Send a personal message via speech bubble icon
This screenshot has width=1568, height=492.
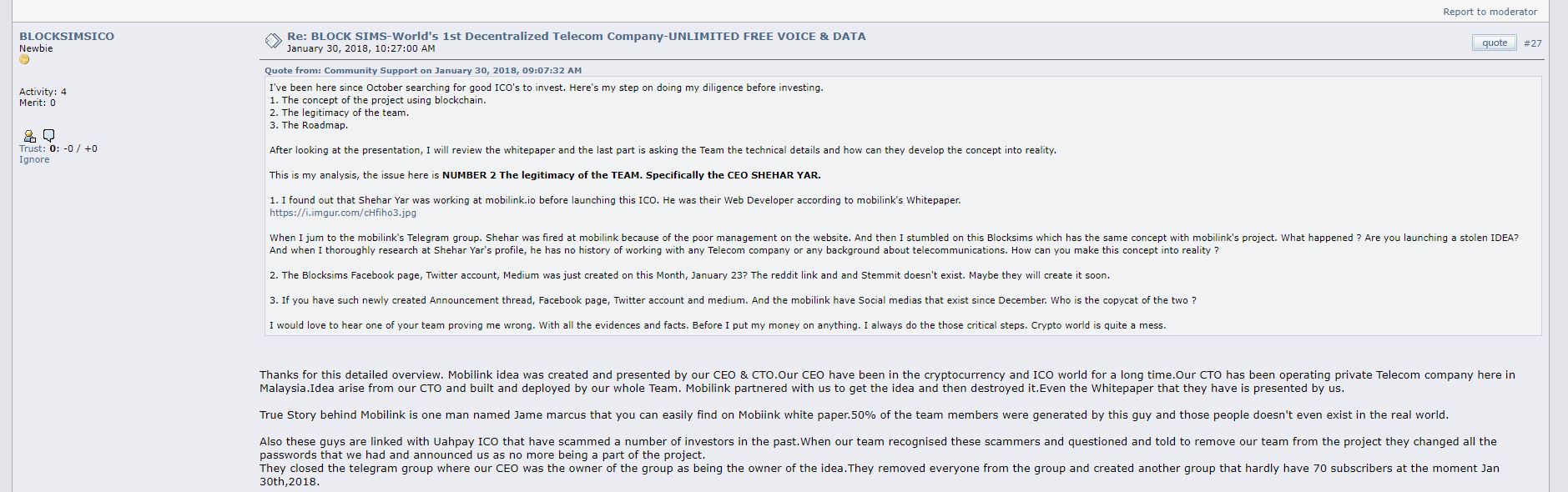pos(48,135)
